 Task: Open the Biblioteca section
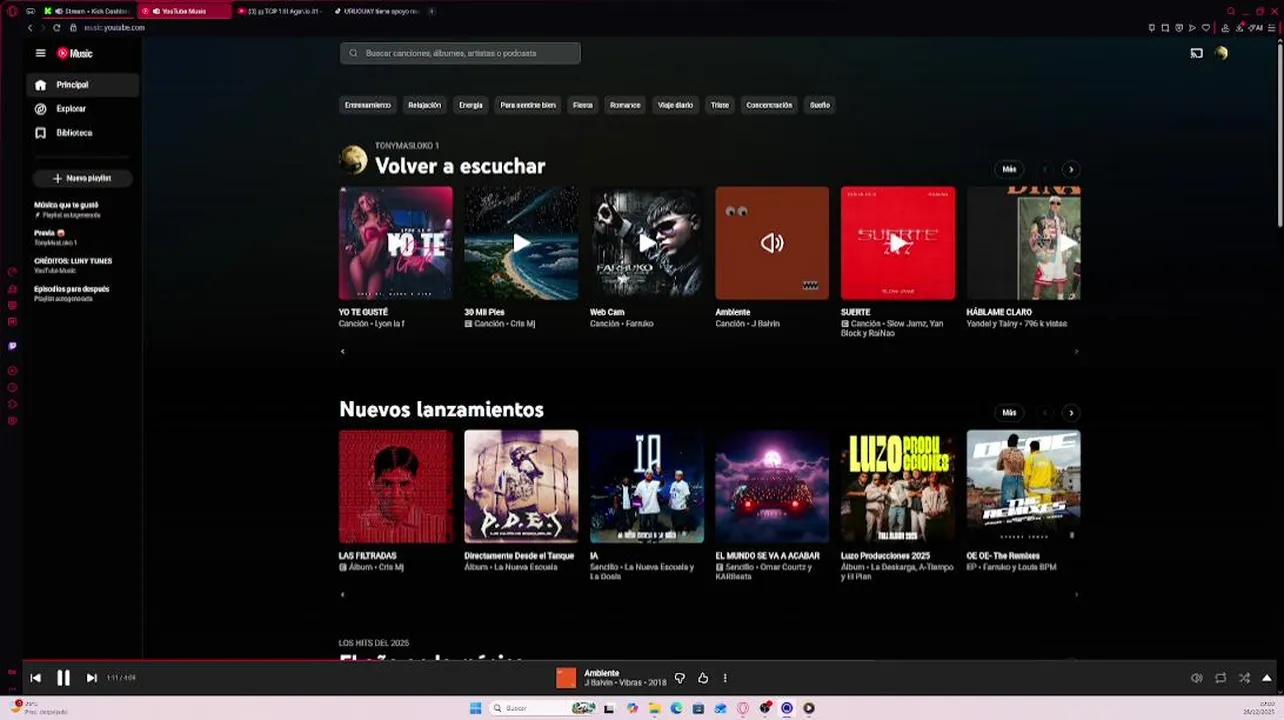tap(83, 133)
